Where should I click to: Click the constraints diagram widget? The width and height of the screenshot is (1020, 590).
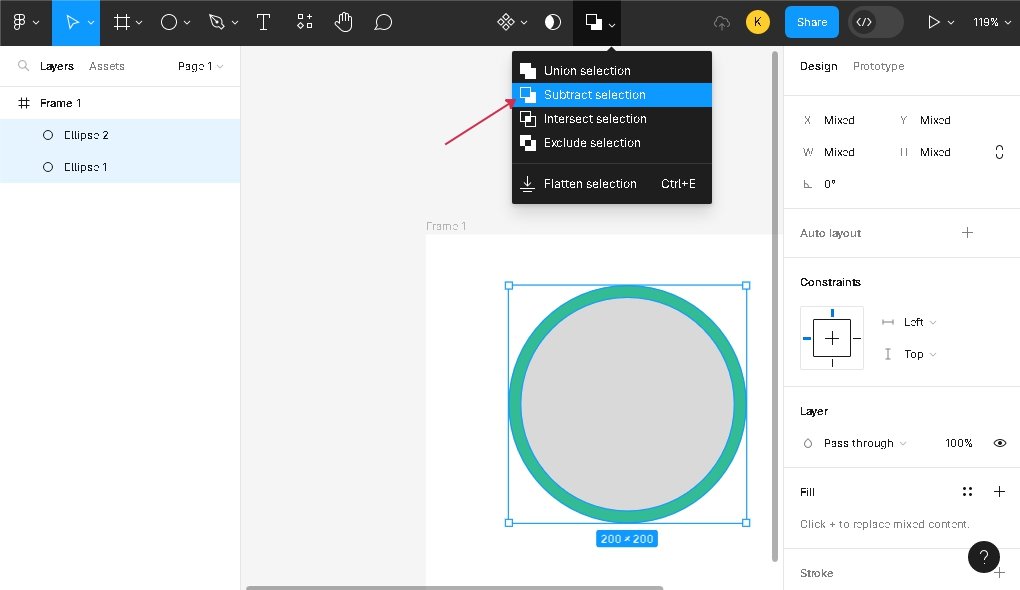tap(832, 338)
